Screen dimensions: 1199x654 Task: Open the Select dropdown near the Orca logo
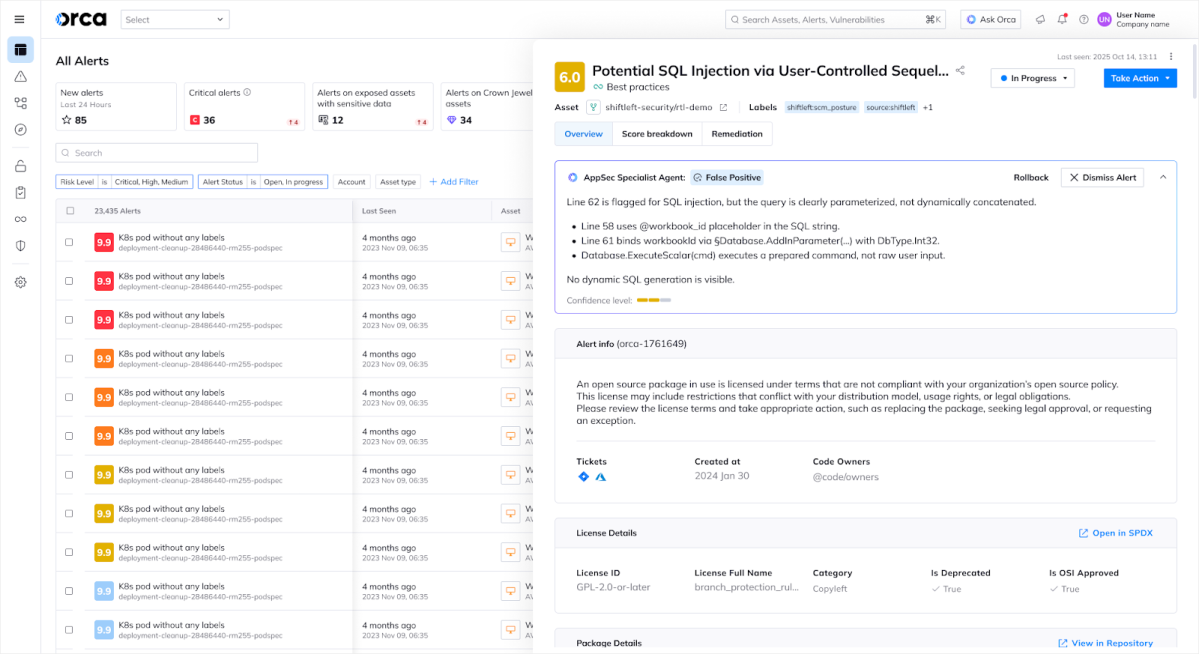(175, 18)
